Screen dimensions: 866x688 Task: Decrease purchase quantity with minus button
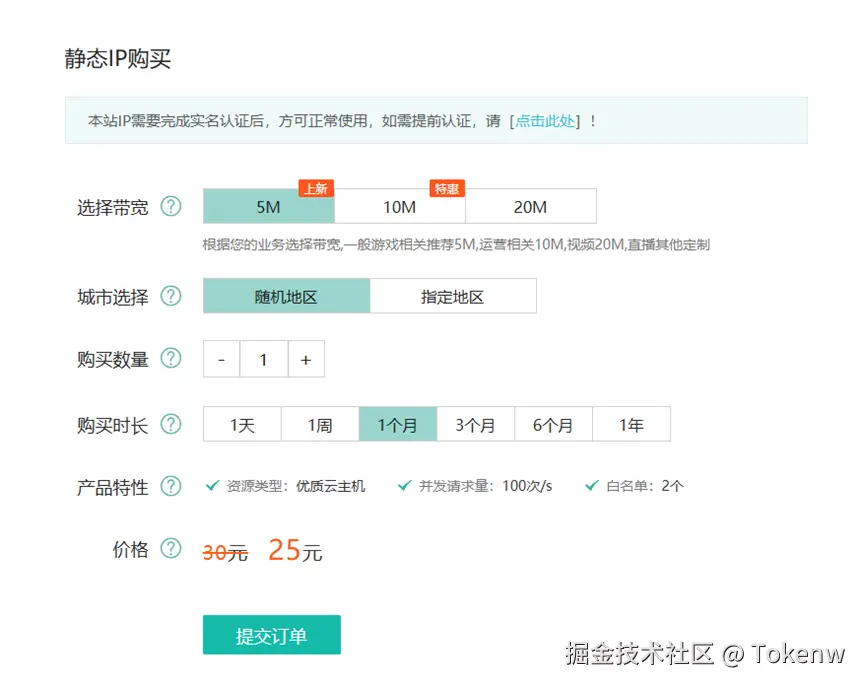click(x=221, y=359)
